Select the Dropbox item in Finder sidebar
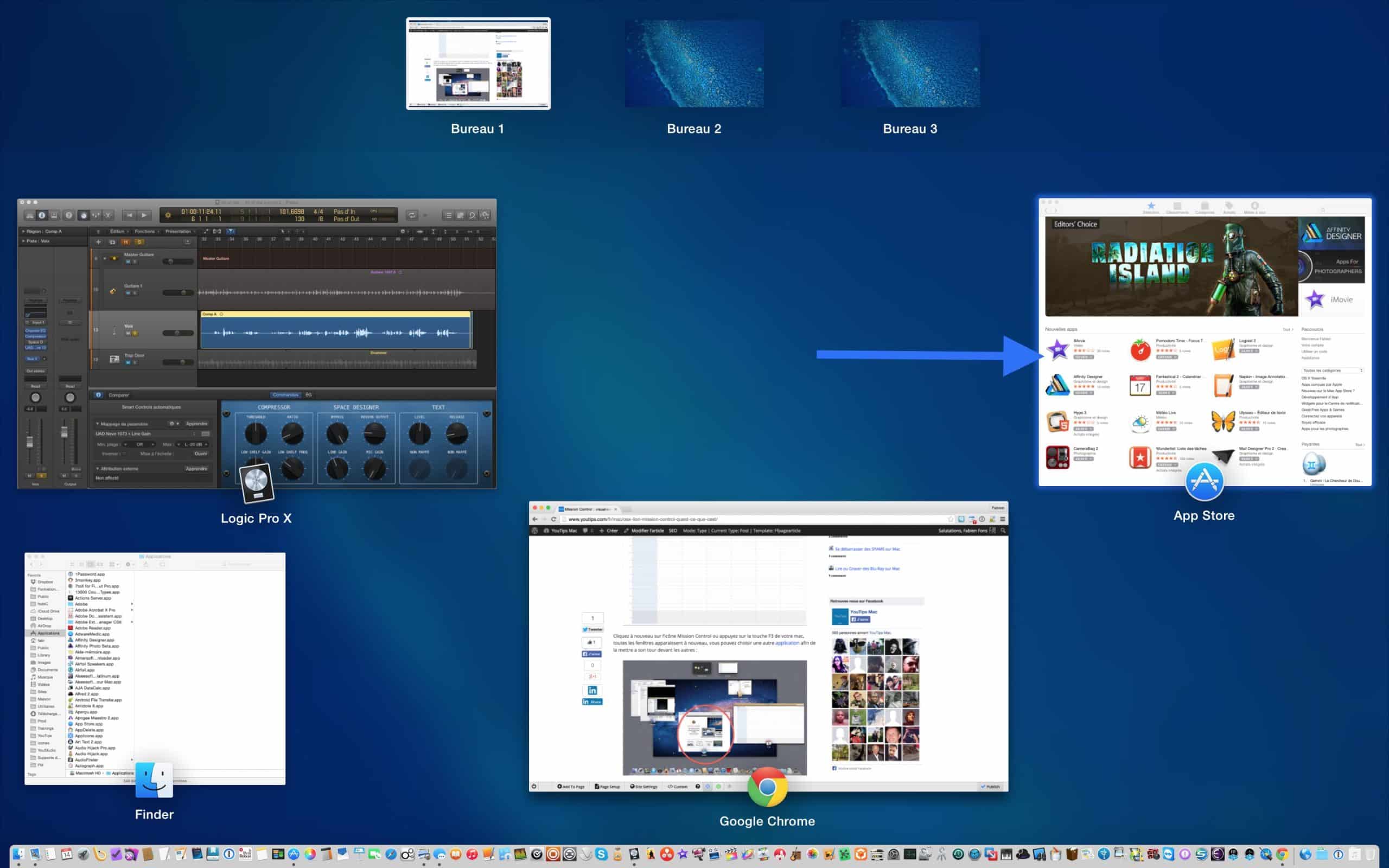Screen dimensions: 1389x868 [x=42, y=582]
